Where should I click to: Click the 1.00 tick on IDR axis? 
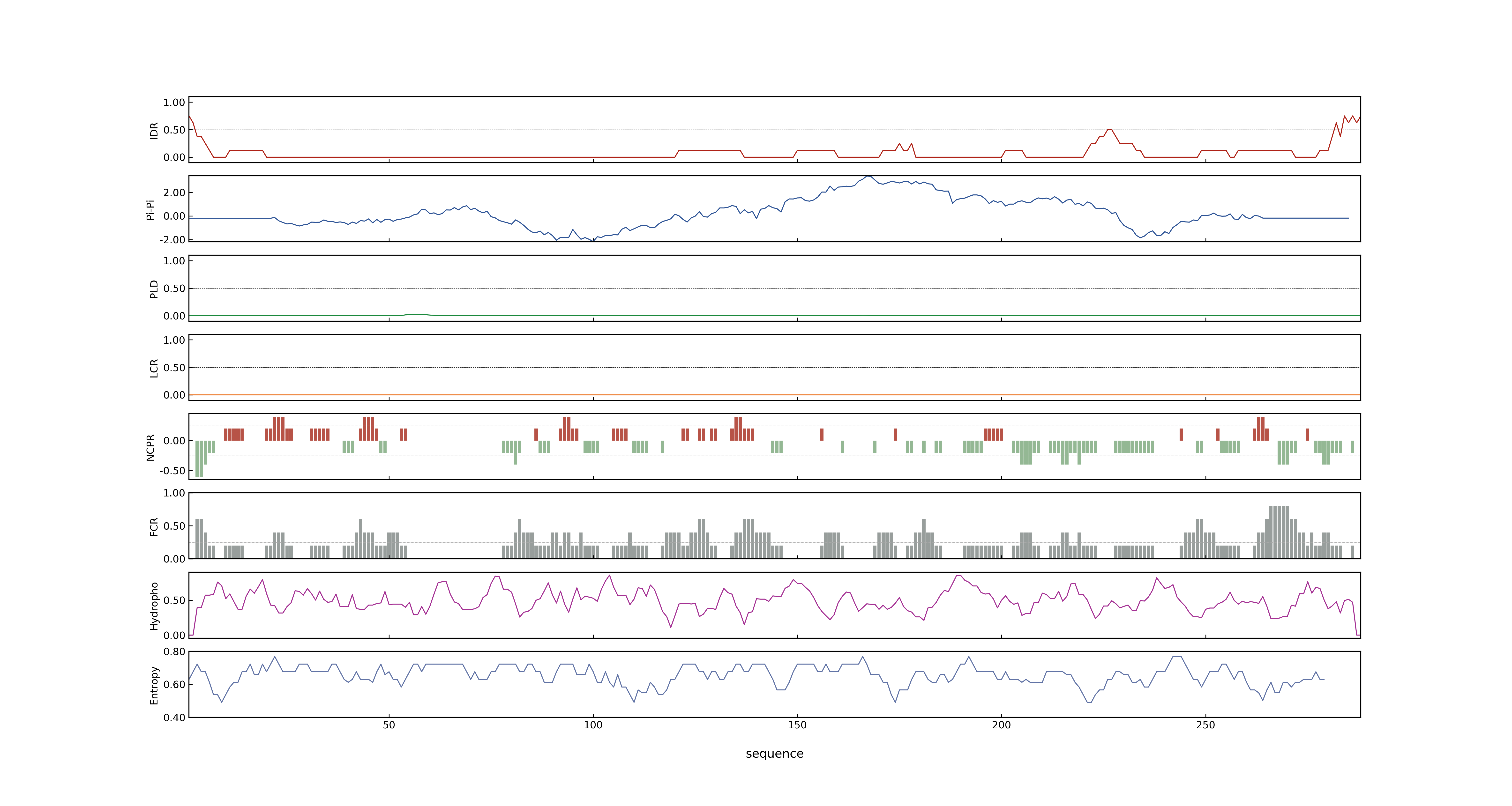tap(174, 102)
